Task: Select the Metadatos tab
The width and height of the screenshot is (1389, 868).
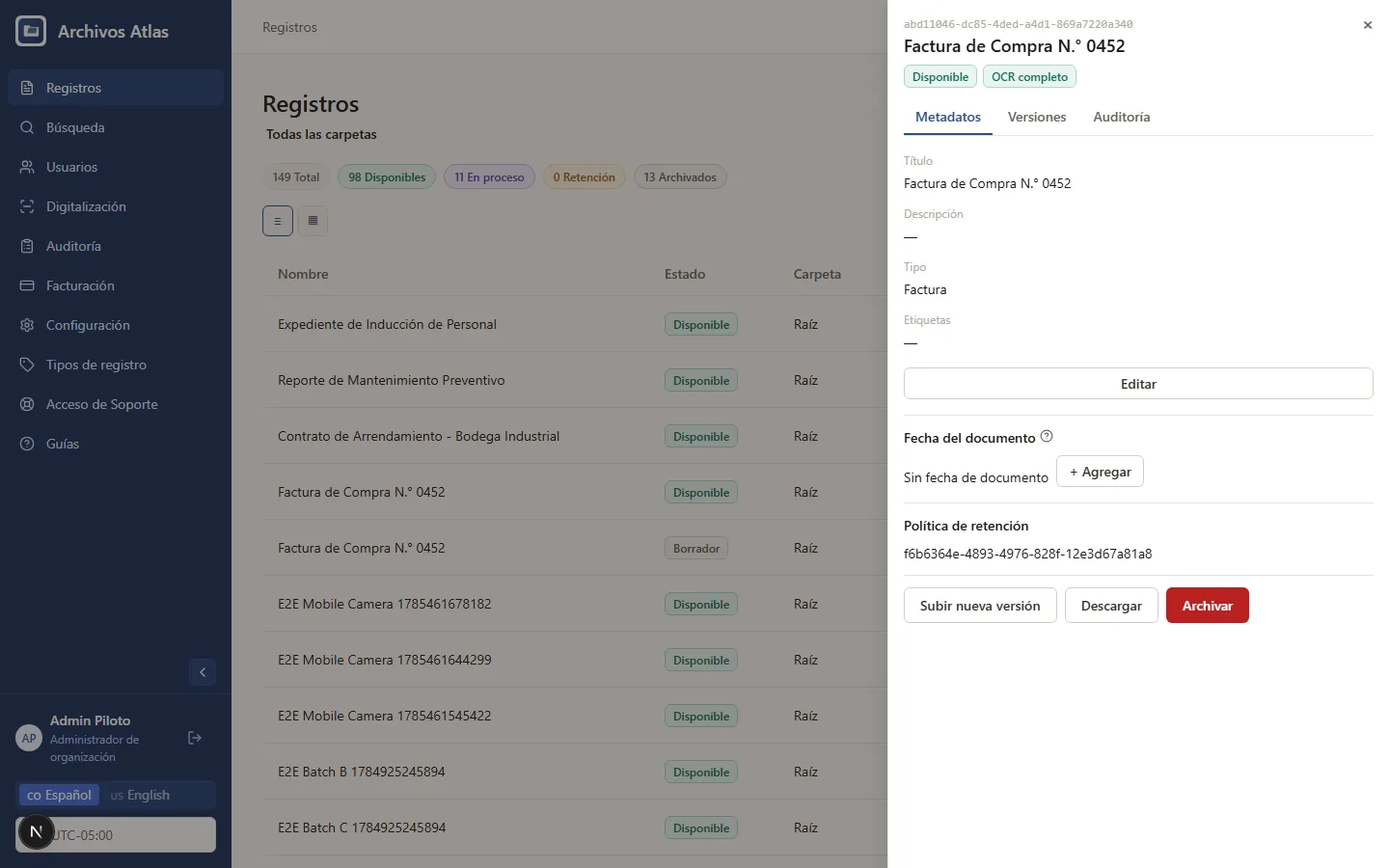Action: [x=948, y=117]
